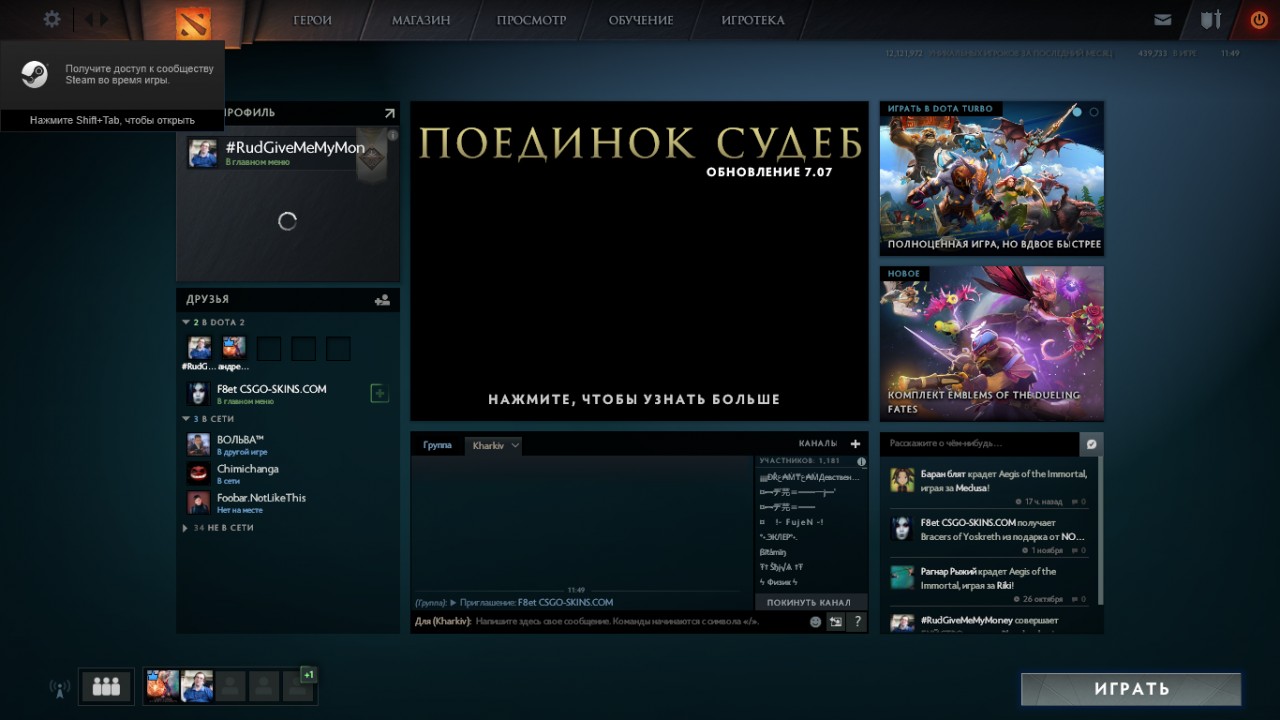Open the armory shield icon
The image size is (1280, 720).
pyautogui.click(x=1211, y=20)
